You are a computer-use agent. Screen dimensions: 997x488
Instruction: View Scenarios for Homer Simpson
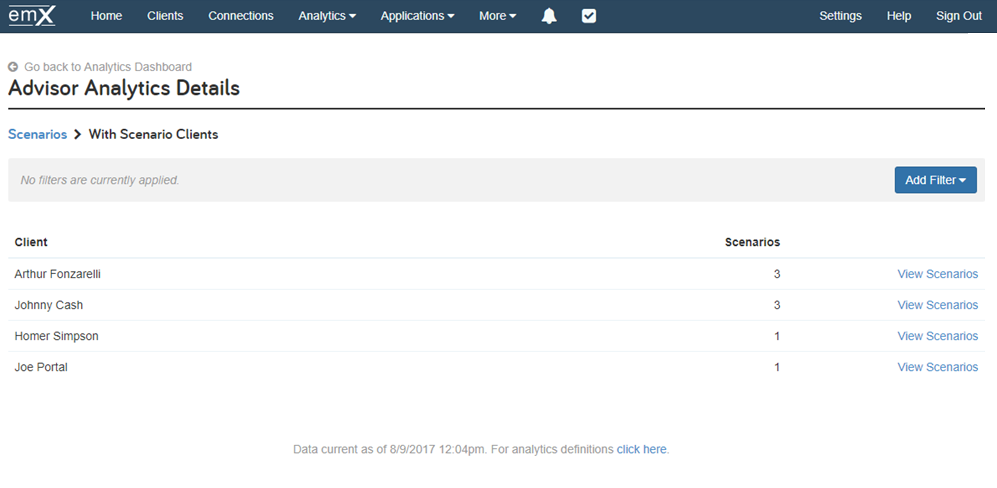937,336
